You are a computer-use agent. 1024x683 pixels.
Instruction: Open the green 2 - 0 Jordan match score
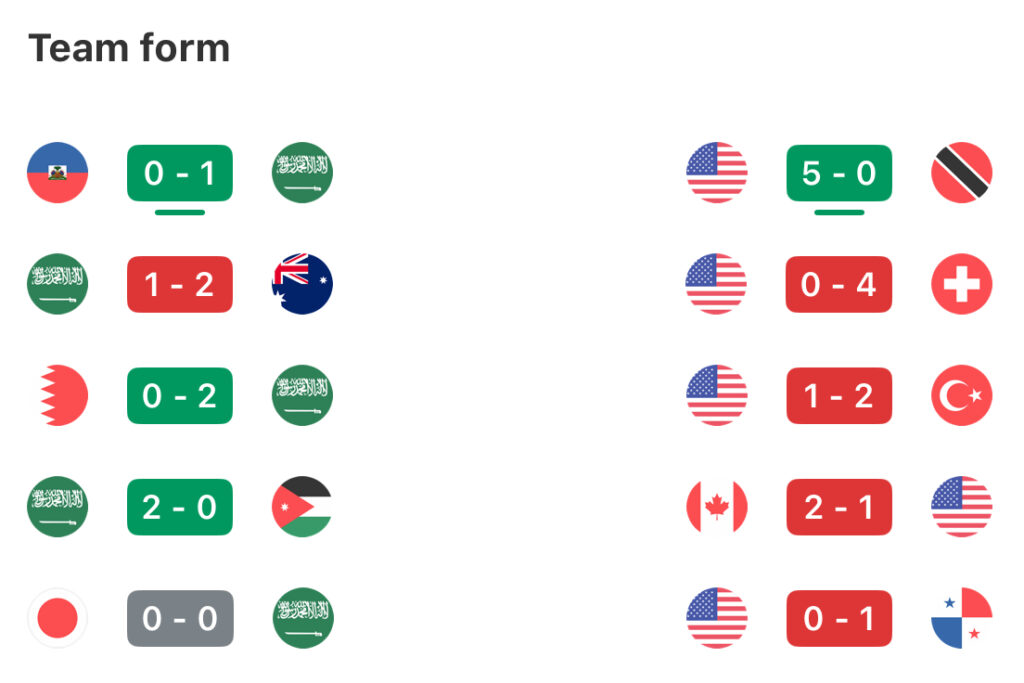coord(180,507)
